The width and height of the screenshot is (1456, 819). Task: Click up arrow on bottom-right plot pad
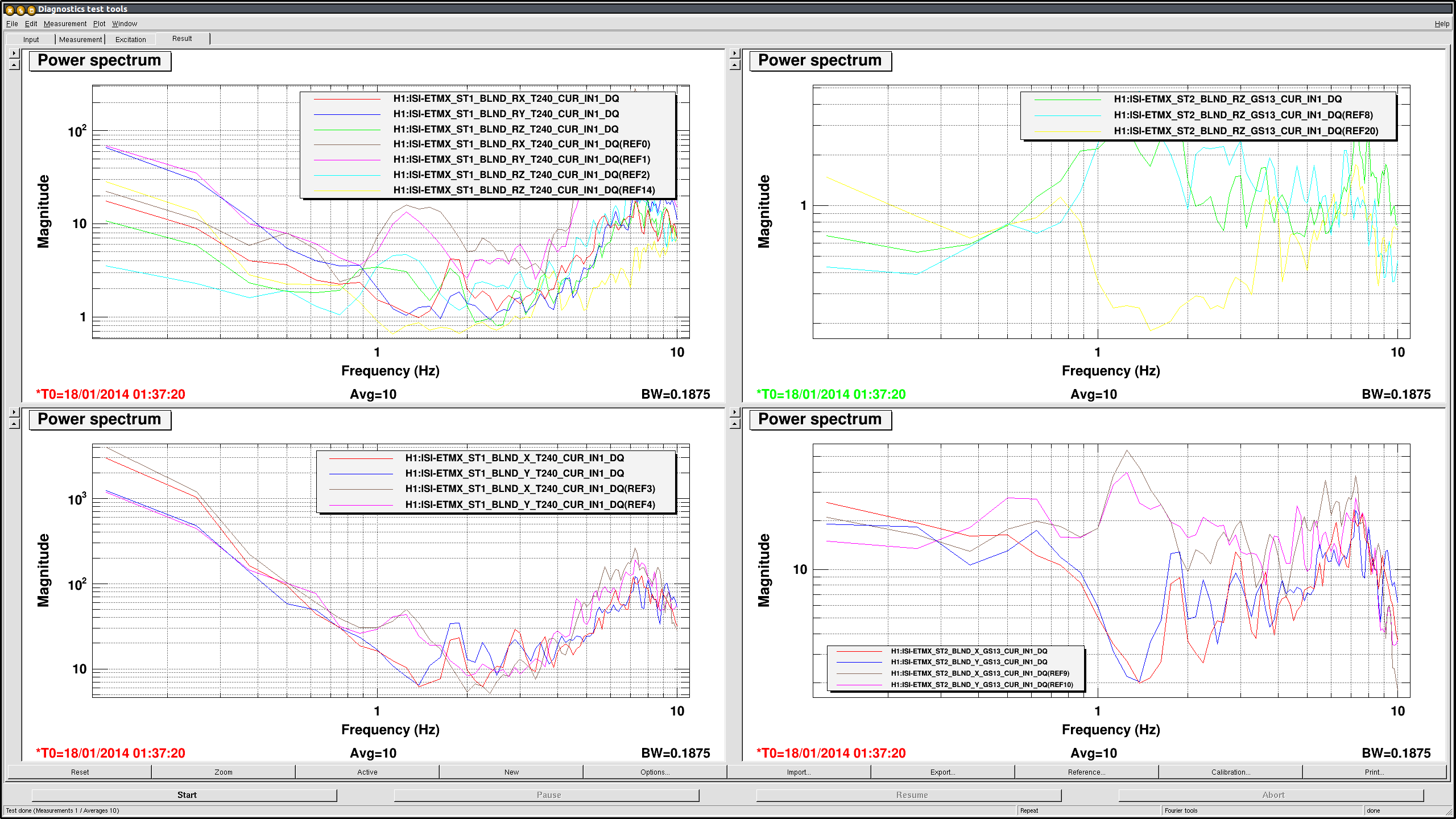(x=735, y=424)
